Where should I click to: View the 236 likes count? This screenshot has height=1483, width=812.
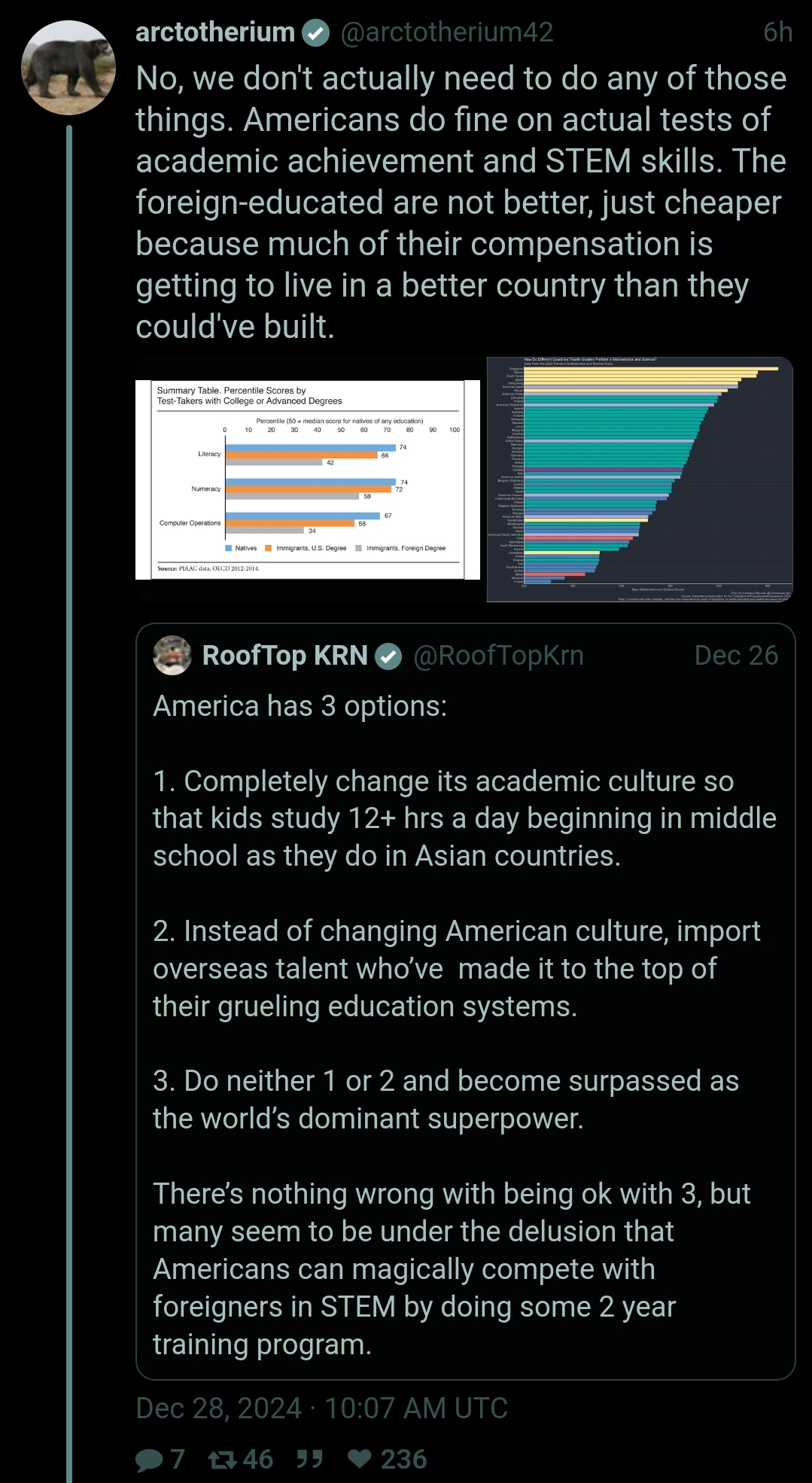point(404,1460)
